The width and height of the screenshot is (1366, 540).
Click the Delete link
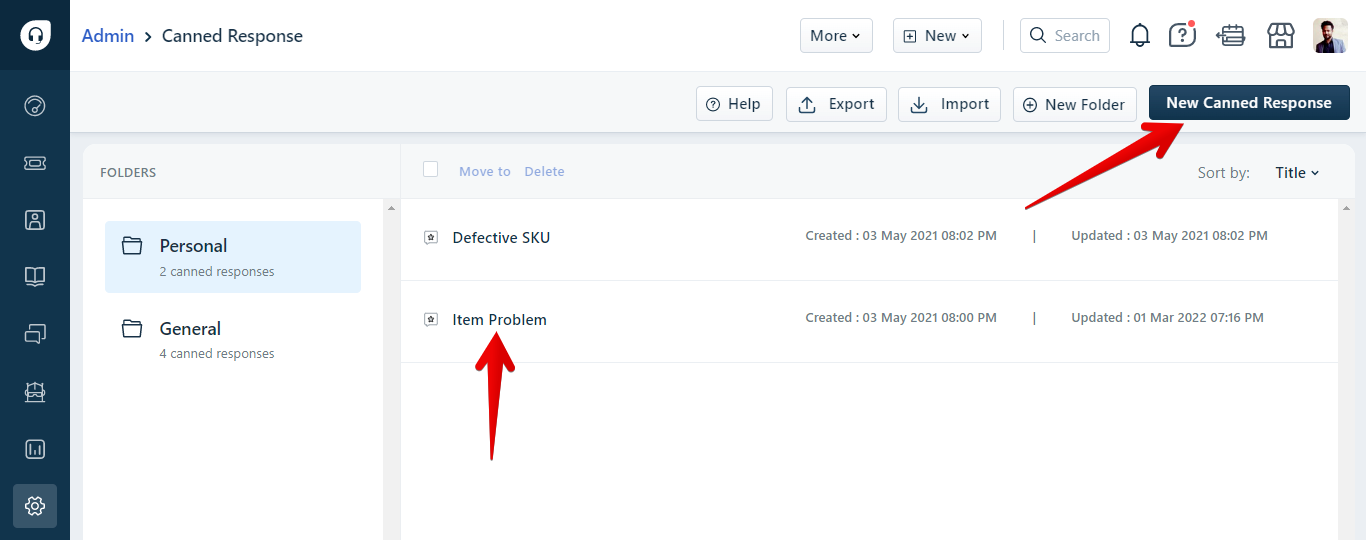click(544, 172)
